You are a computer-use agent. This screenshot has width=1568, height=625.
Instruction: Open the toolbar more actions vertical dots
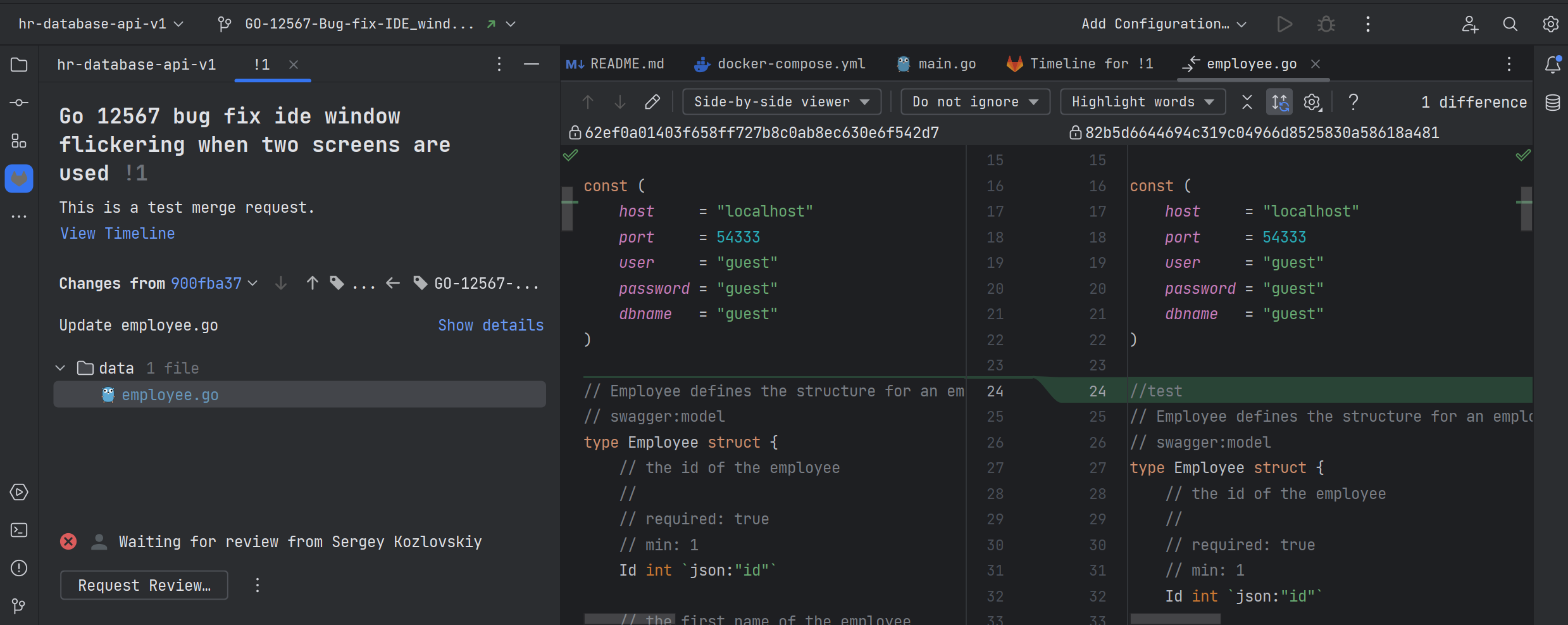[x=1368, y=24]
